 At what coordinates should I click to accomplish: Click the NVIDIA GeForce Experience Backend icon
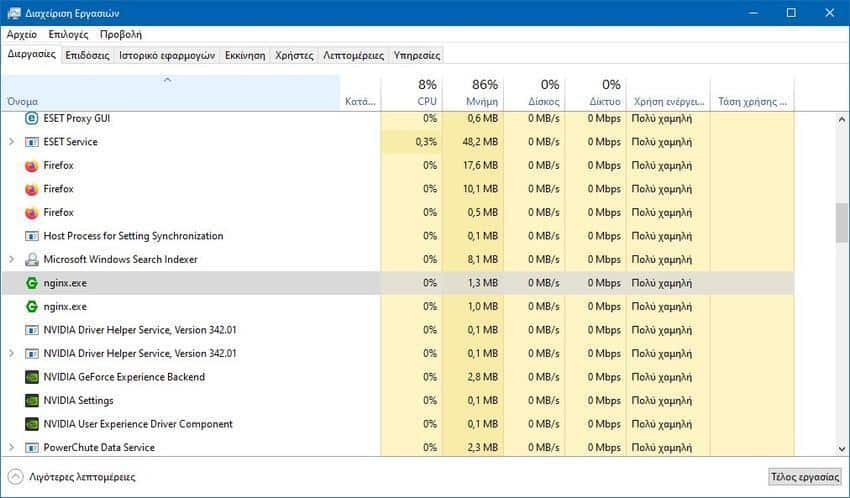tap(32, 377)
